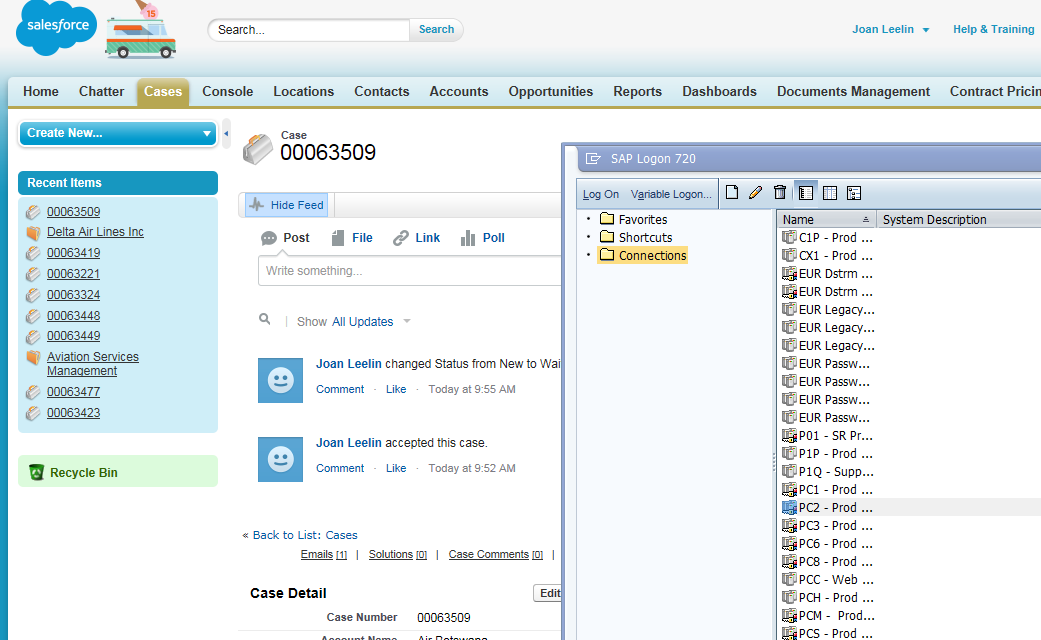Open the Chatter tab
Viewport: 1041px width, 640px height.
[x=102, y=92]
